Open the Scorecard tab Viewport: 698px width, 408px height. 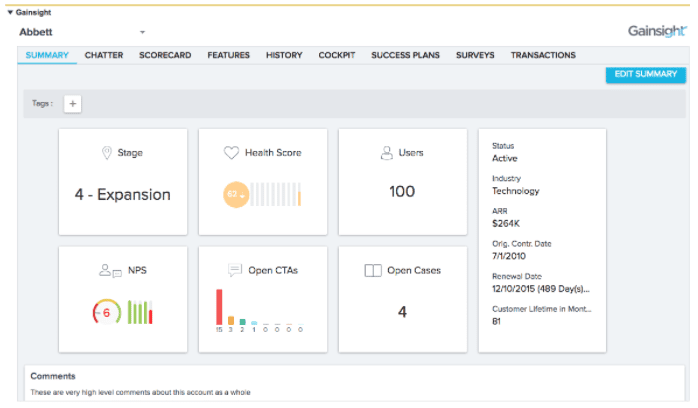tap(165, 55)
